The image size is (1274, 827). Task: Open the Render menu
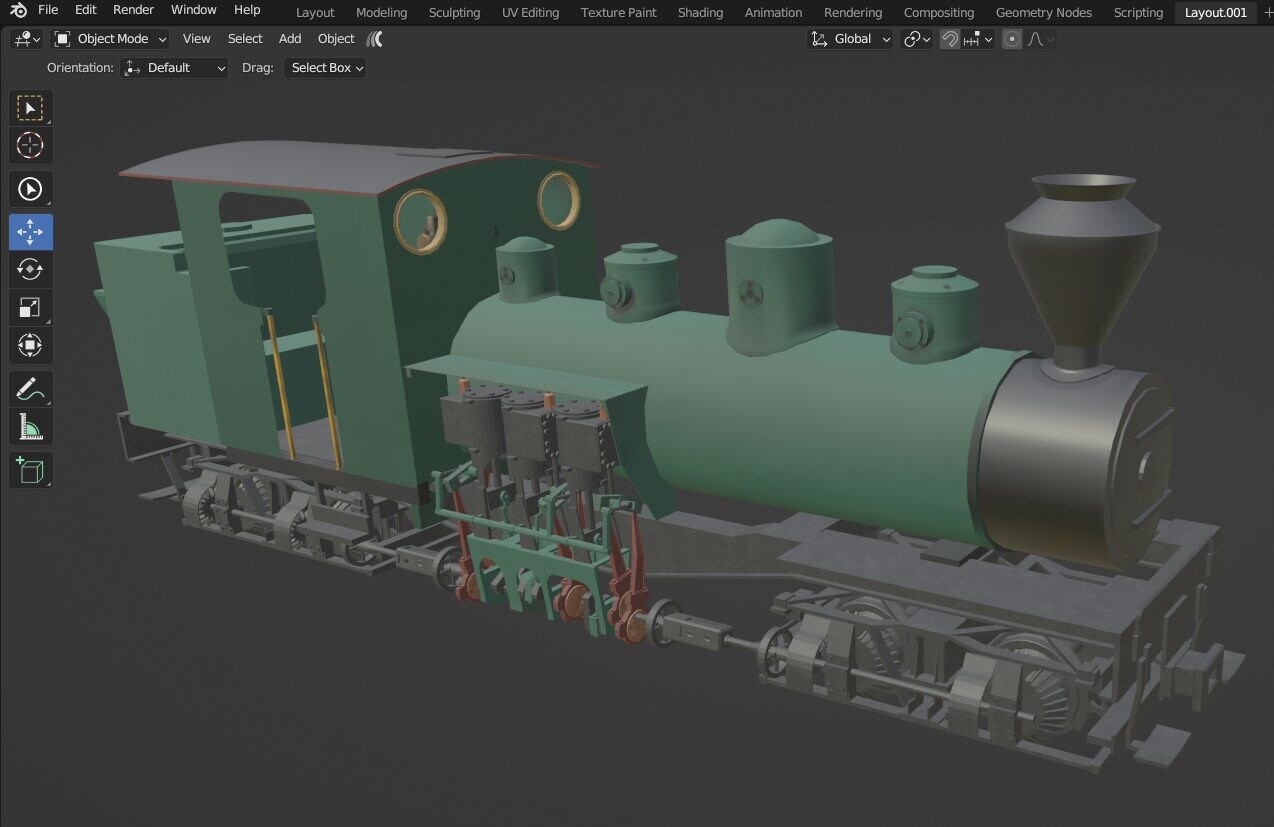(133, 10)
